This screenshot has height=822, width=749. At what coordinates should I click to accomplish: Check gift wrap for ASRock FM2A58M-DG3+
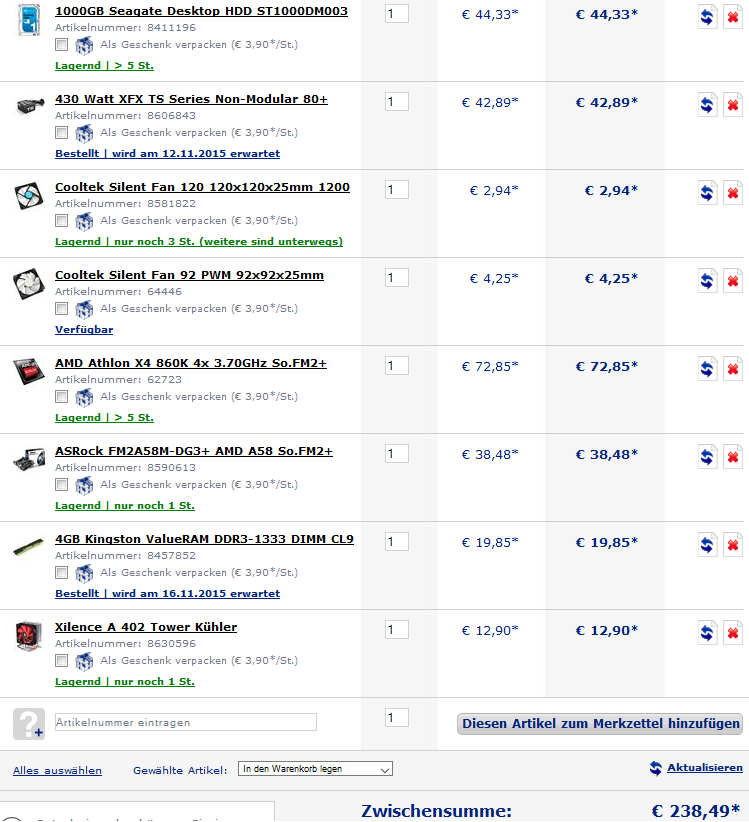(x=61, y=485)
